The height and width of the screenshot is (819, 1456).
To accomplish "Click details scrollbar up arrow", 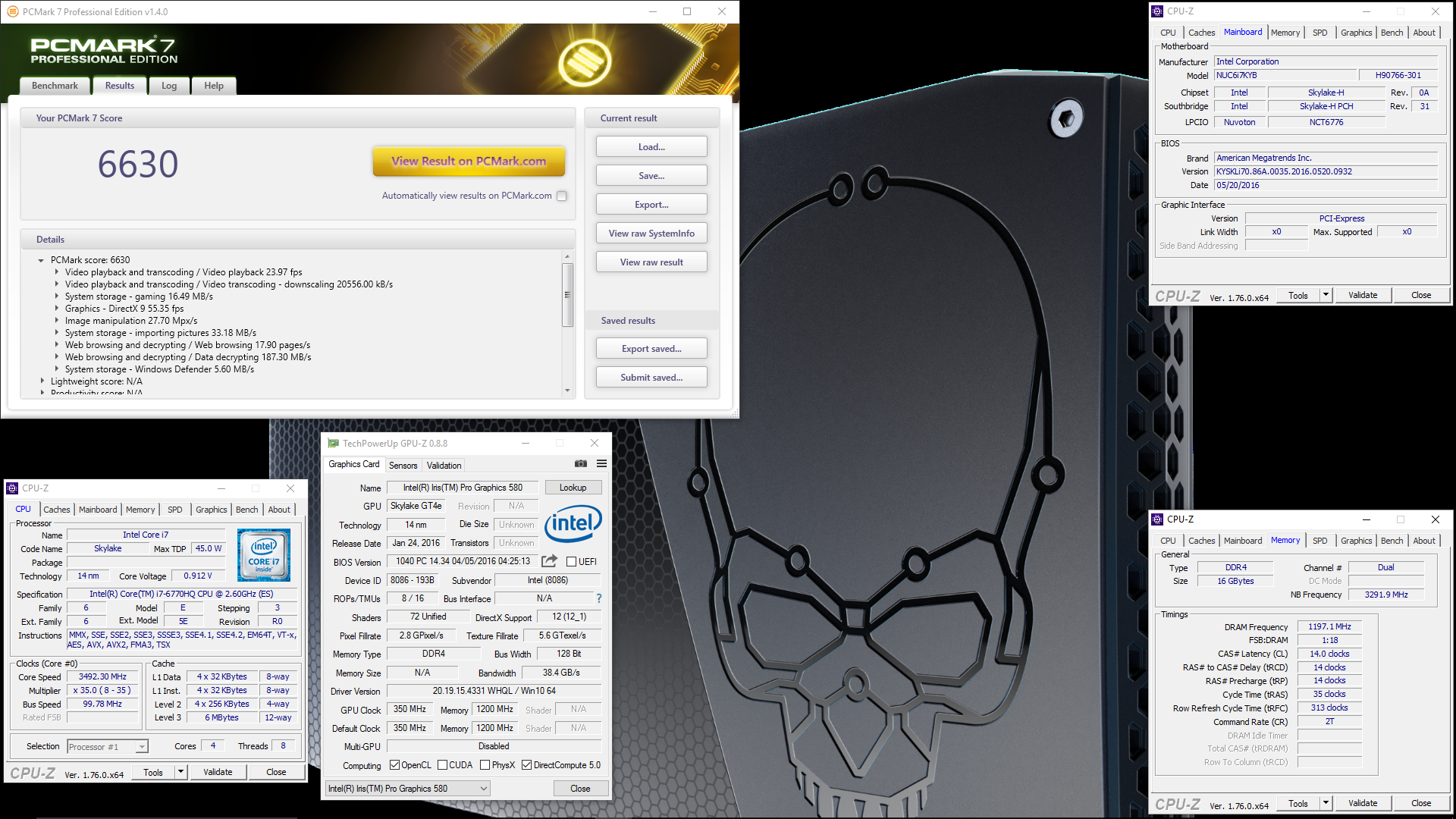I will [x=567, y=256].
